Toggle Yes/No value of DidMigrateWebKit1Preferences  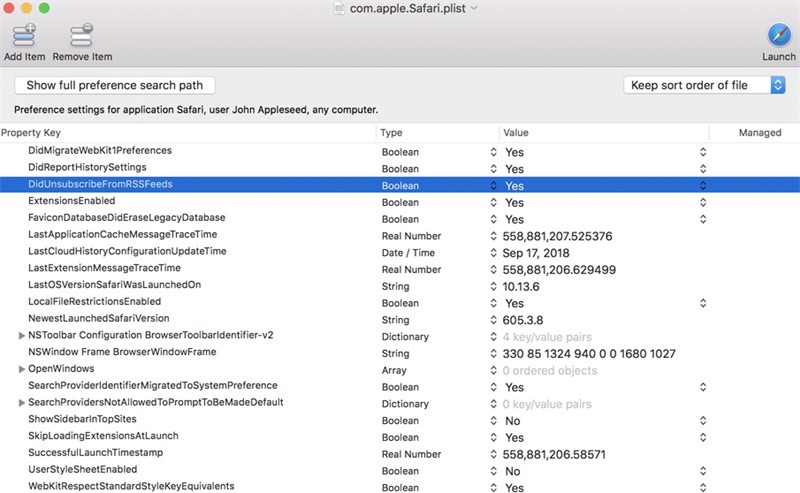[703, 152]
